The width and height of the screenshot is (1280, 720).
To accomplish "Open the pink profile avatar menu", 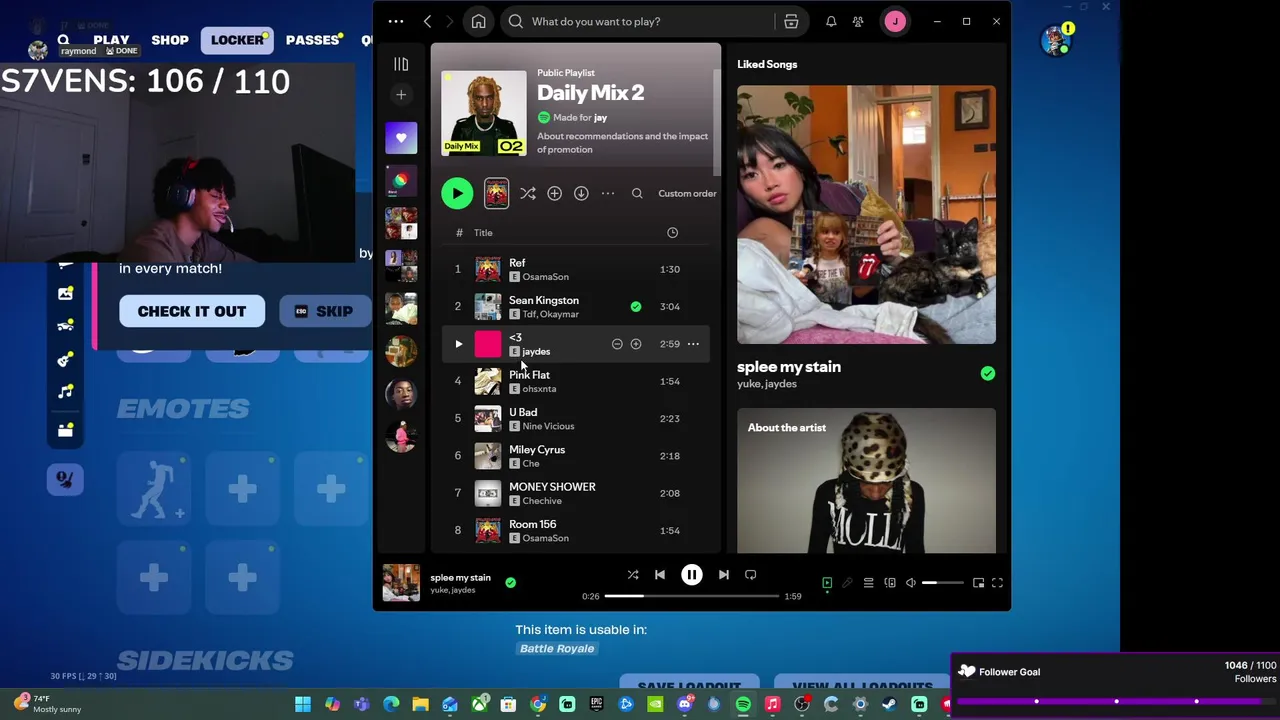I will coord(895,21).
